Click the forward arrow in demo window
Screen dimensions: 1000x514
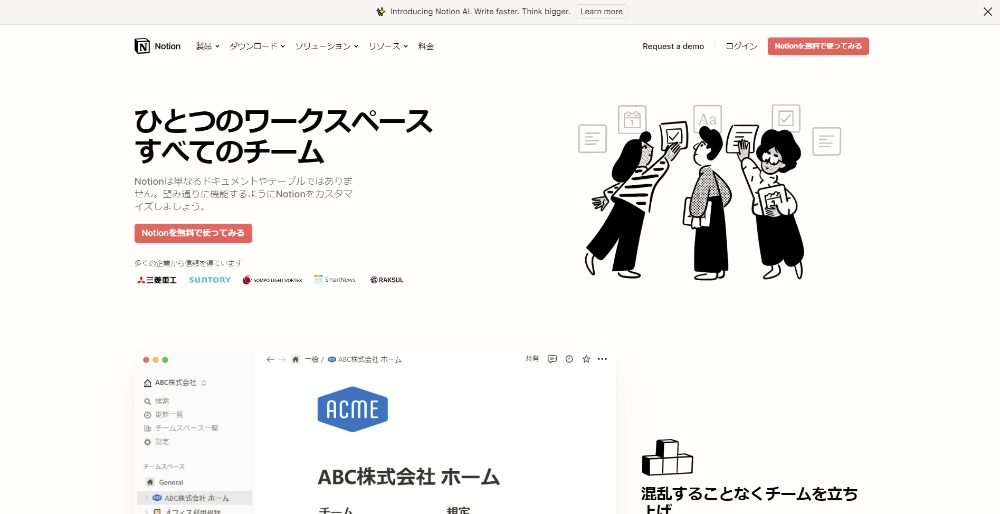[282, 360]
